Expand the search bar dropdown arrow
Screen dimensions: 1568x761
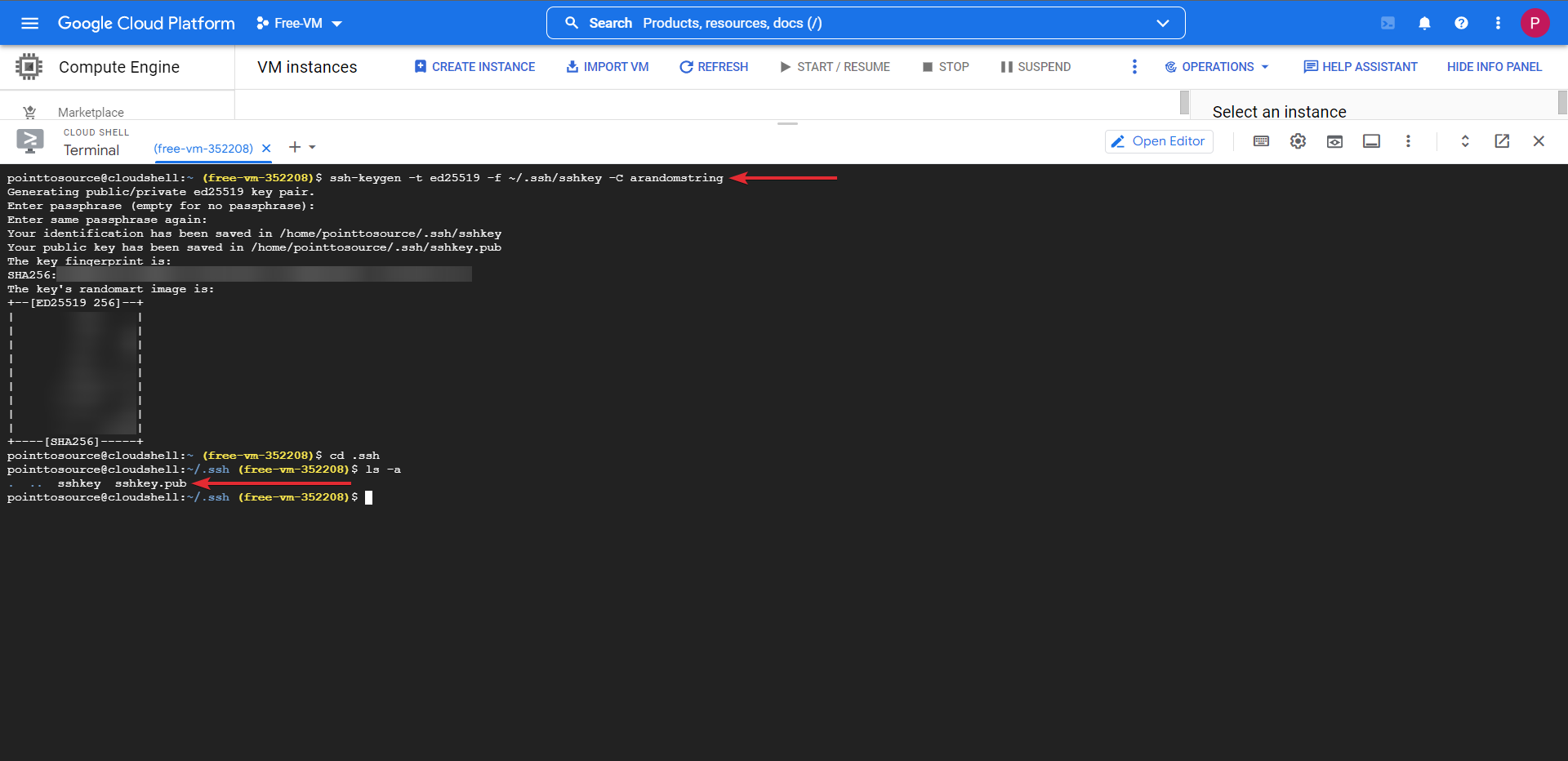coord(1163,23)
